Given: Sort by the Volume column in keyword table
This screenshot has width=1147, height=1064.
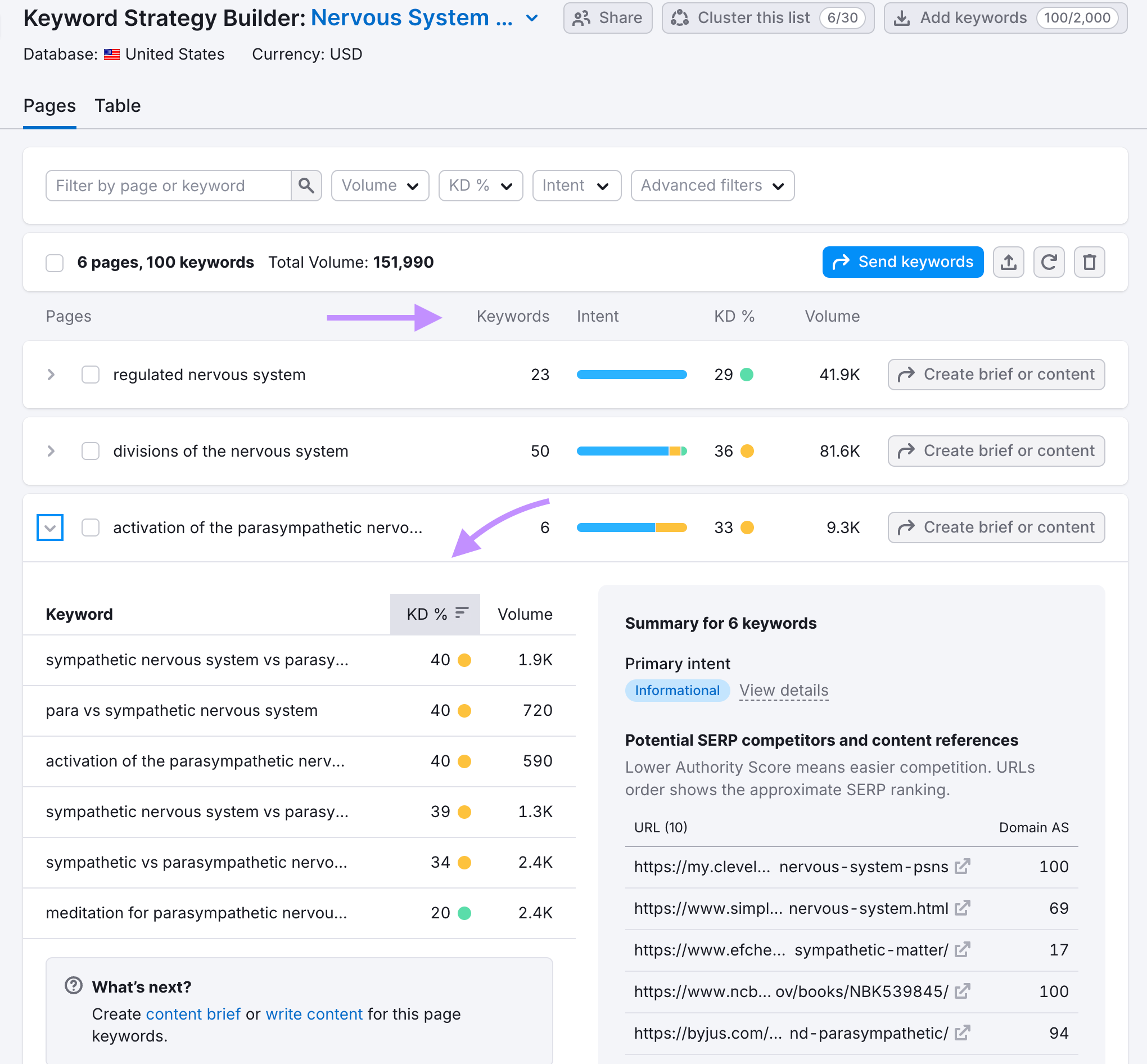Looking at the screenshot, I should [525, 614].
